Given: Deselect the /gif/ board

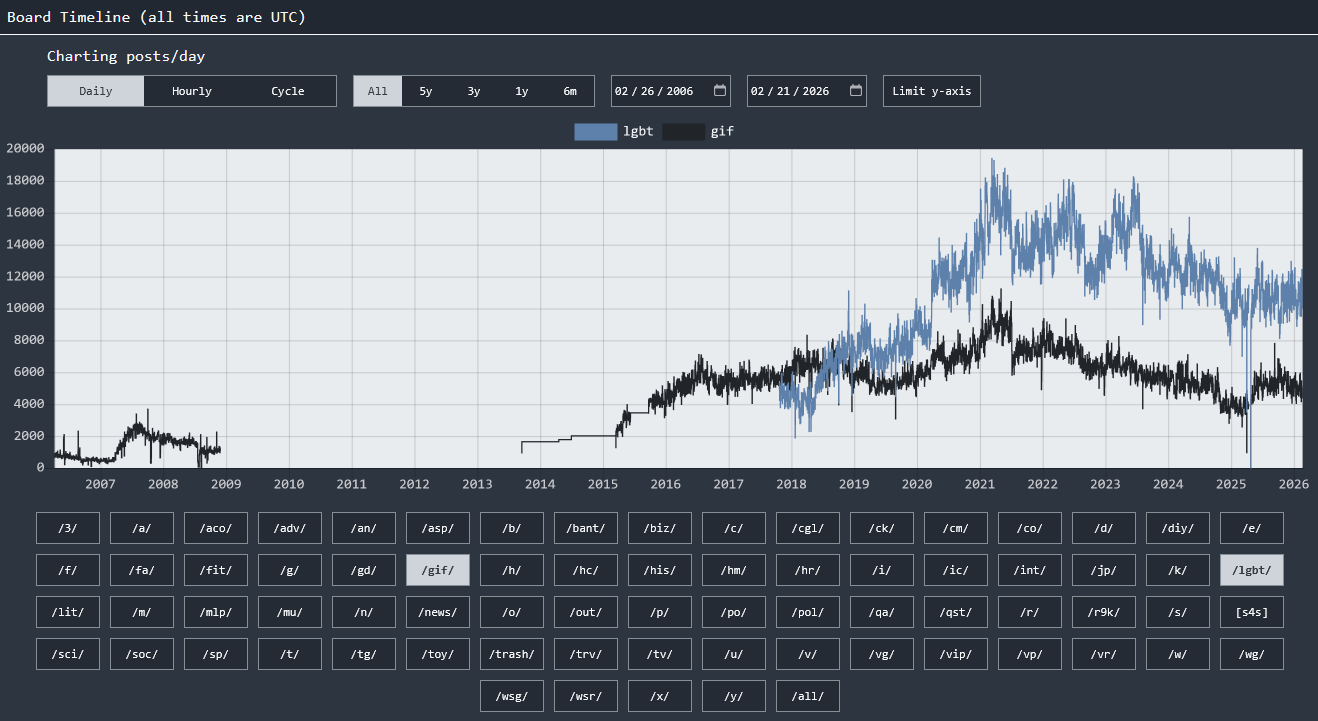Looking at the screenshot, I should (438, 570).
